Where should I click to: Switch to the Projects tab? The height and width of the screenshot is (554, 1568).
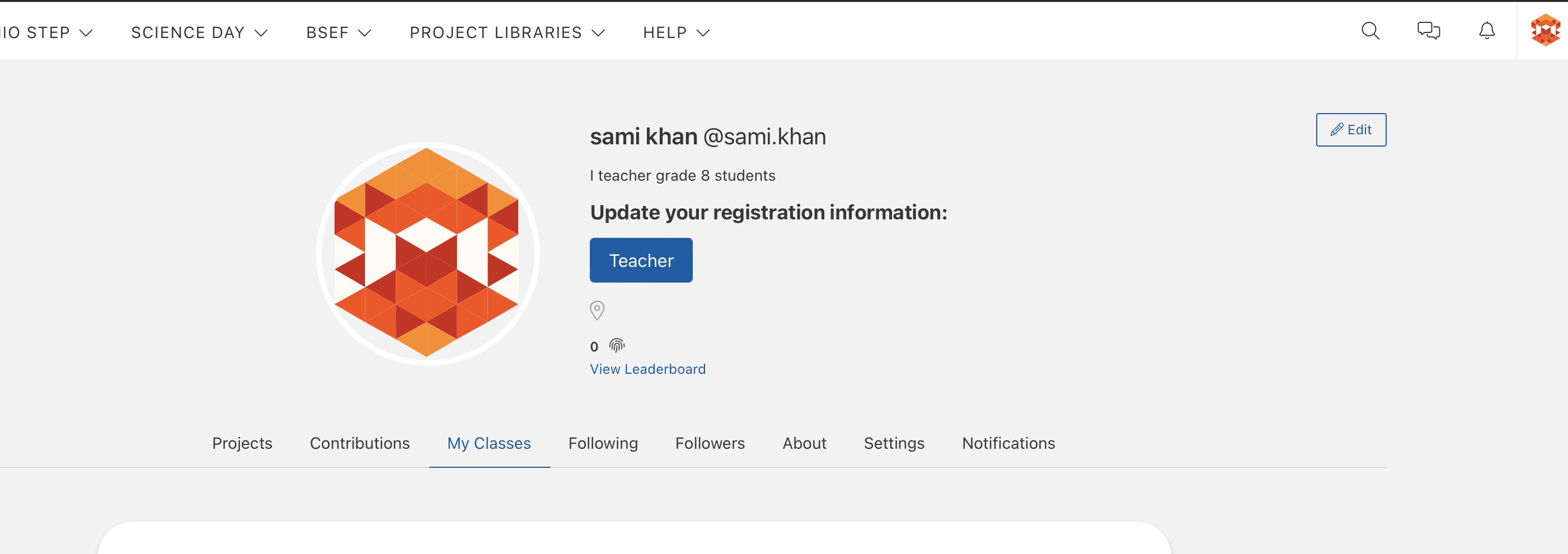click(242, 443)
